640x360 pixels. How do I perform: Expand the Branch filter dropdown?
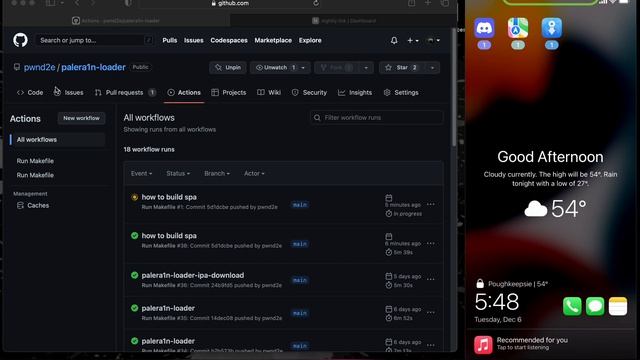click(217, 173)
